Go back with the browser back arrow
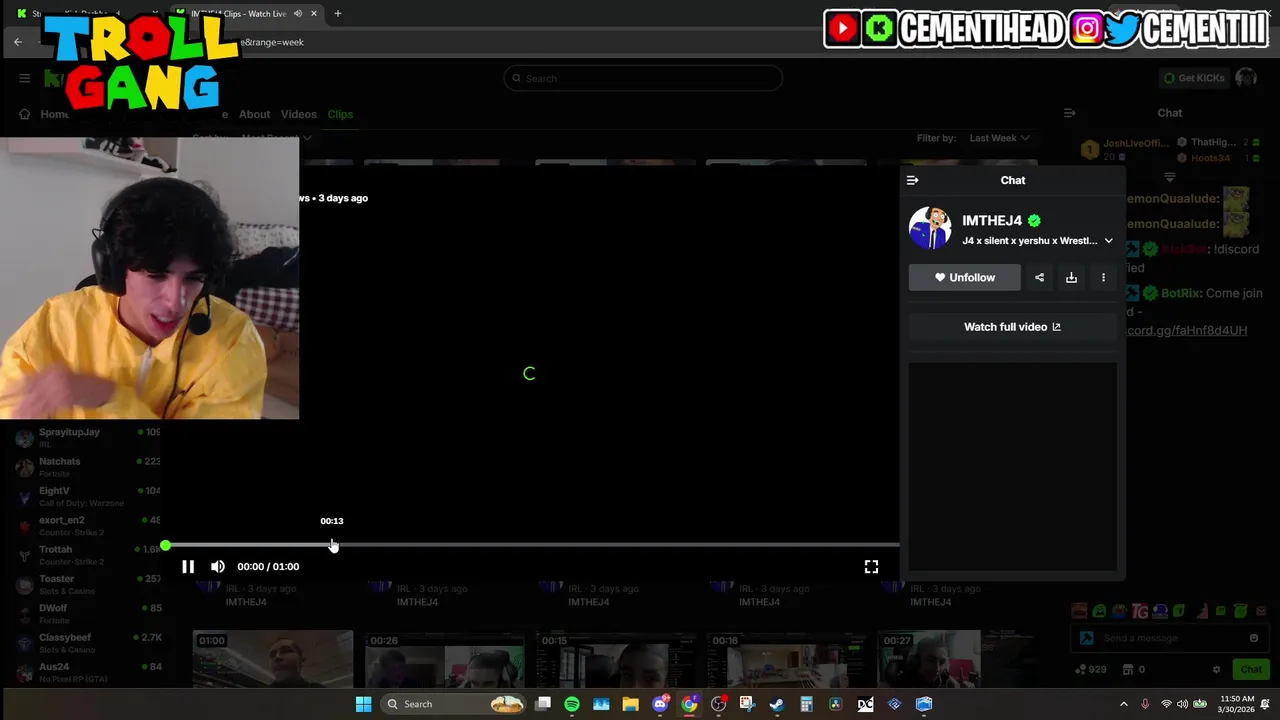 18,42
